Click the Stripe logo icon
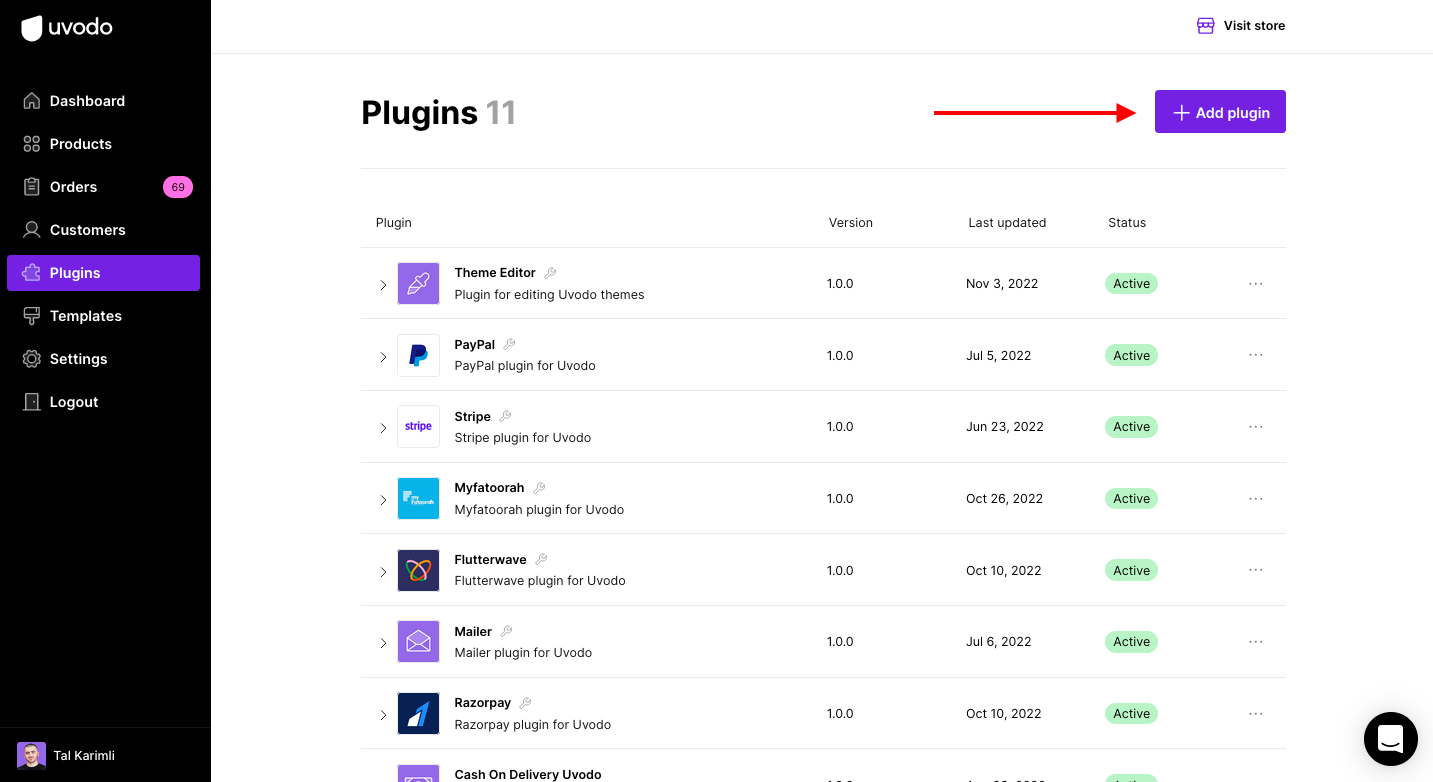Screen dimensions: 1433x782 [418, 426]
